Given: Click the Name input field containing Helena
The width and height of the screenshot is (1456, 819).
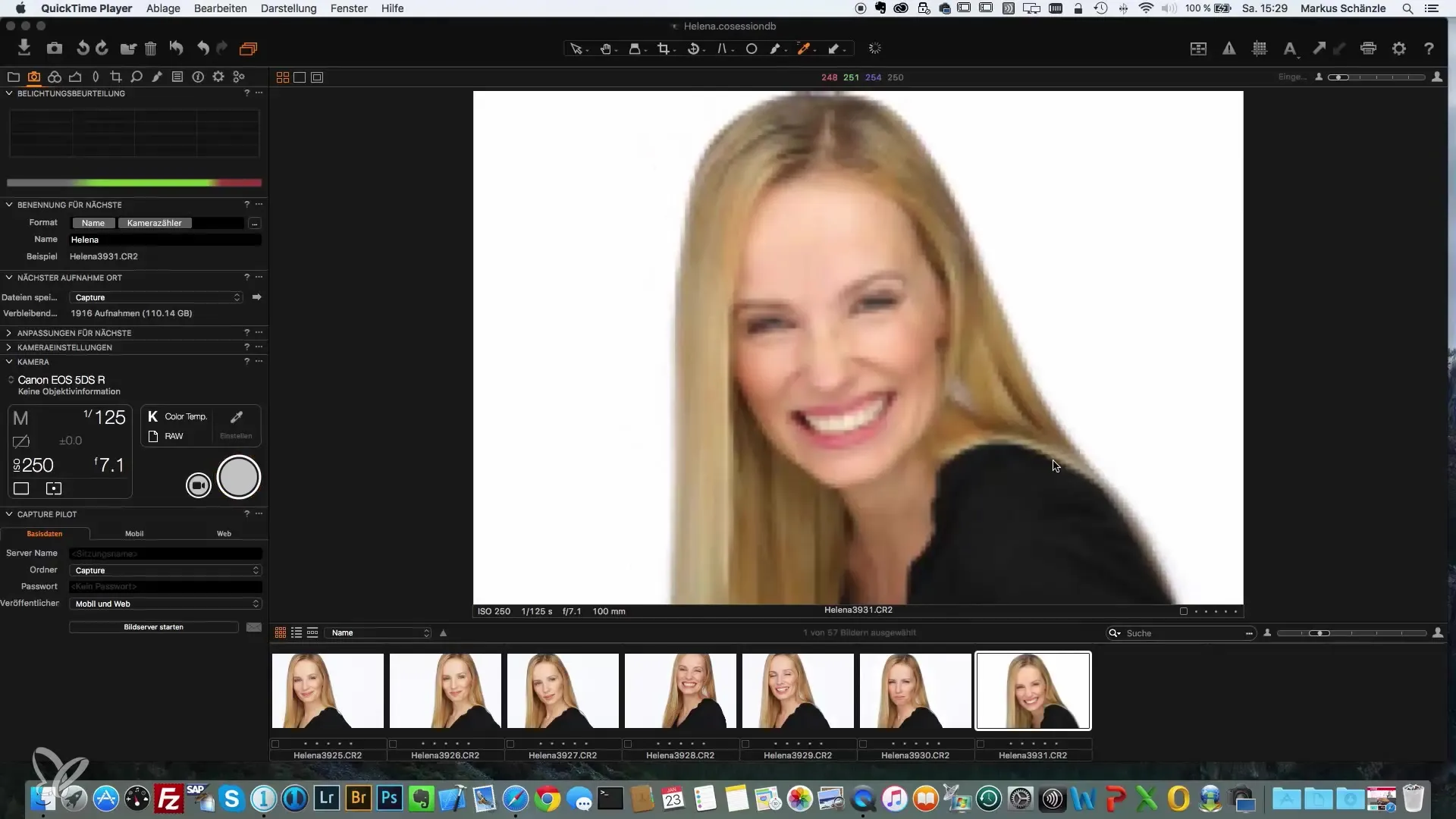Looking at the screenshot, I should point(165,240).
